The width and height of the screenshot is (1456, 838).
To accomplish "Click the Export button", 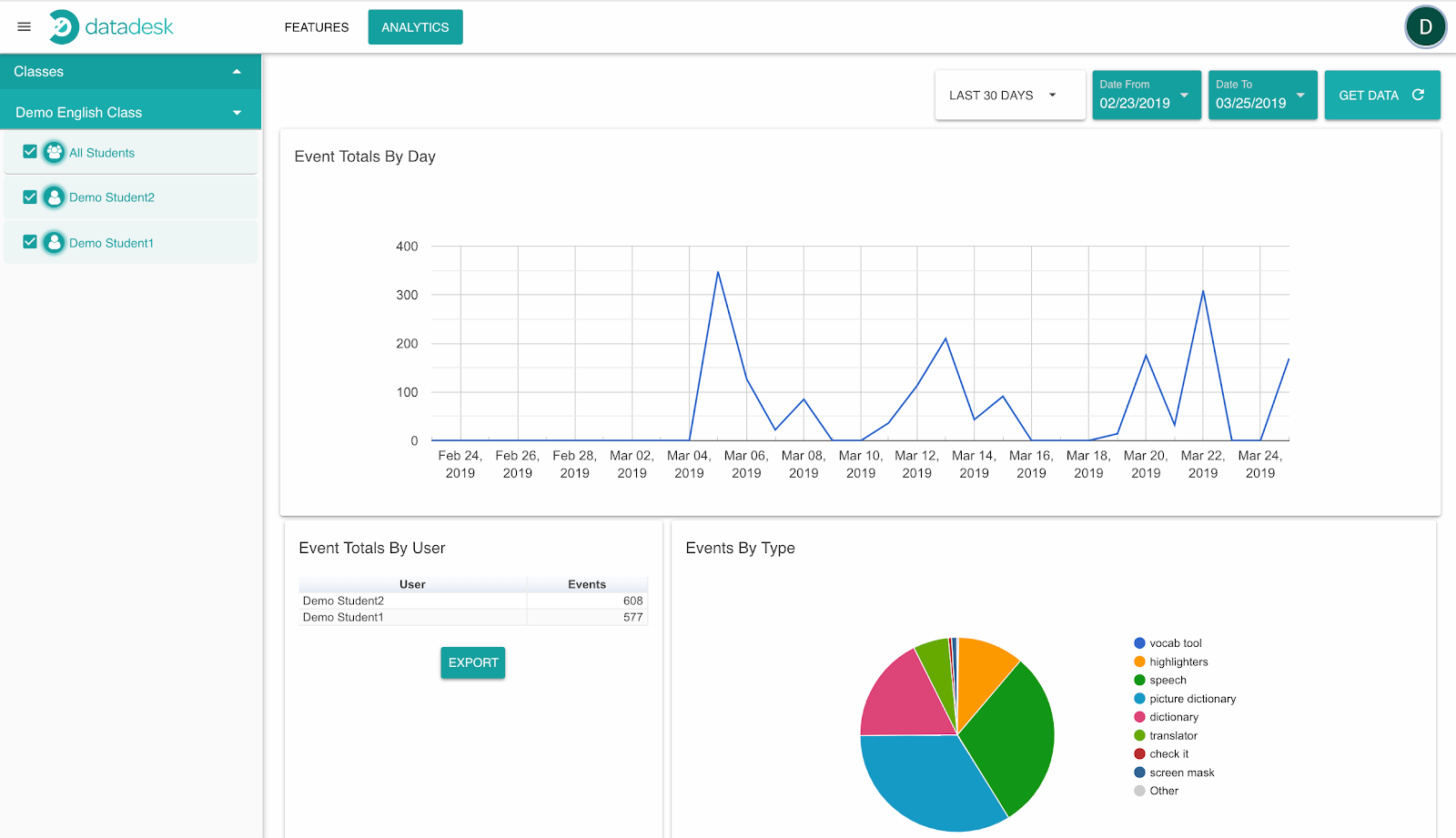I will tap(473, 662).
